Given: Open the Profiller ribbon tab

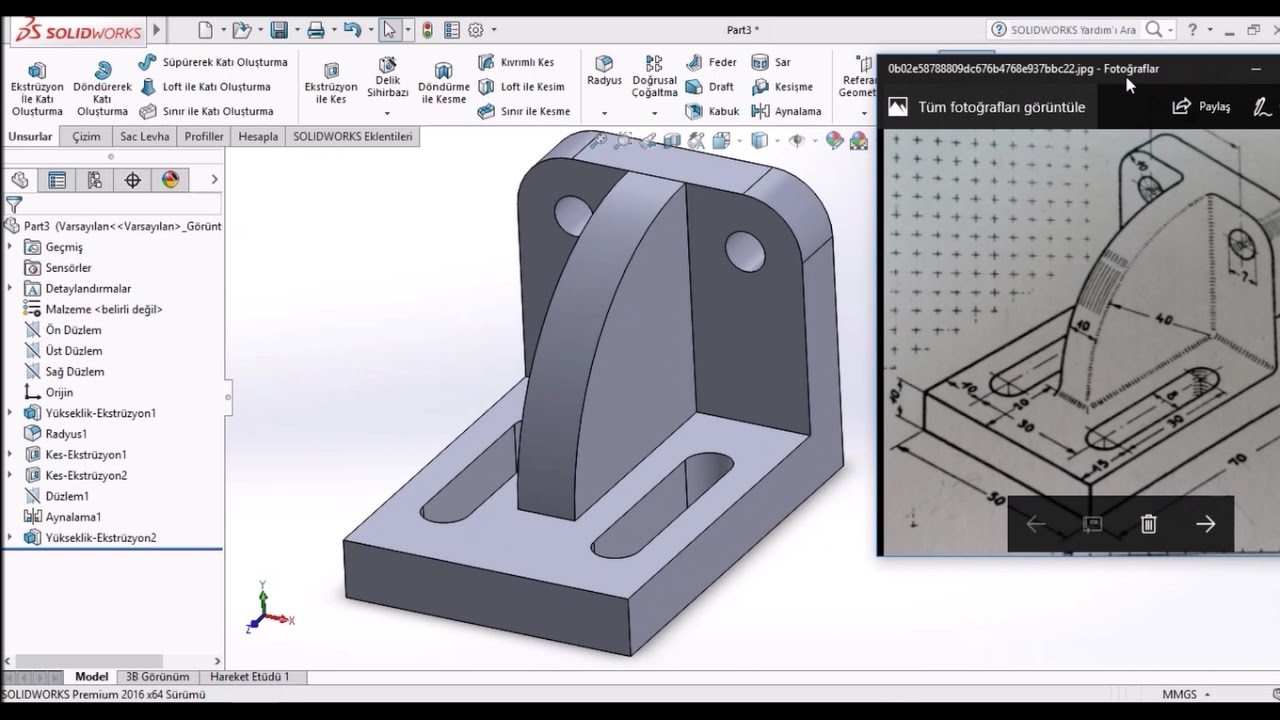Looking at the screenshot, I should [204, 136].
